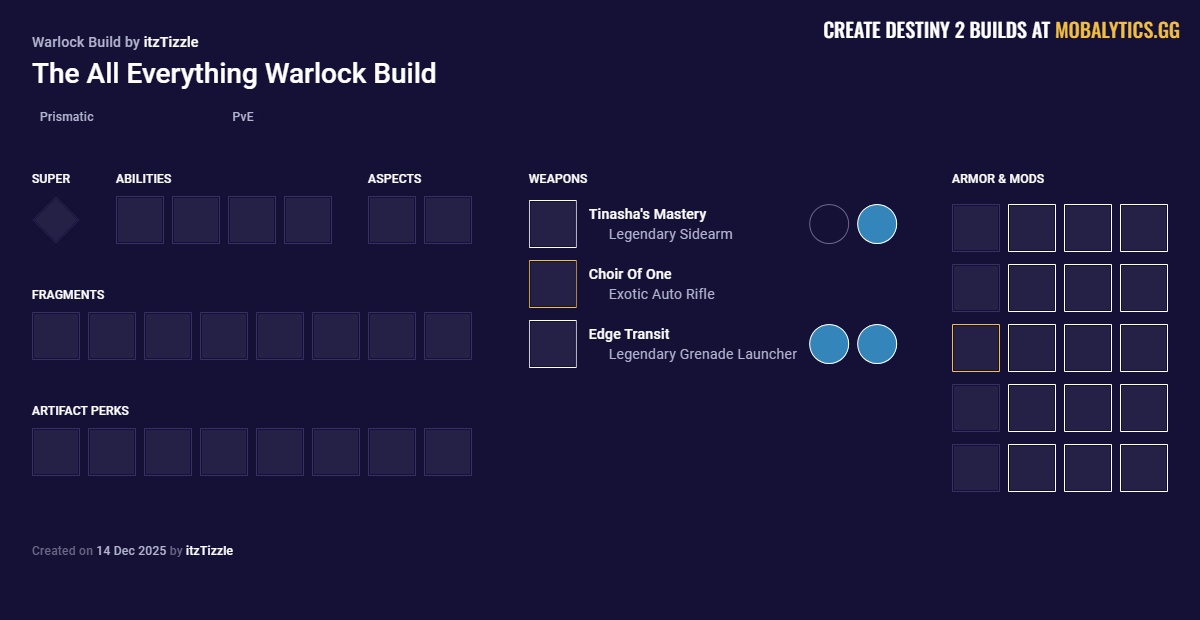Select the Super diamond slot

click(55, 220)
